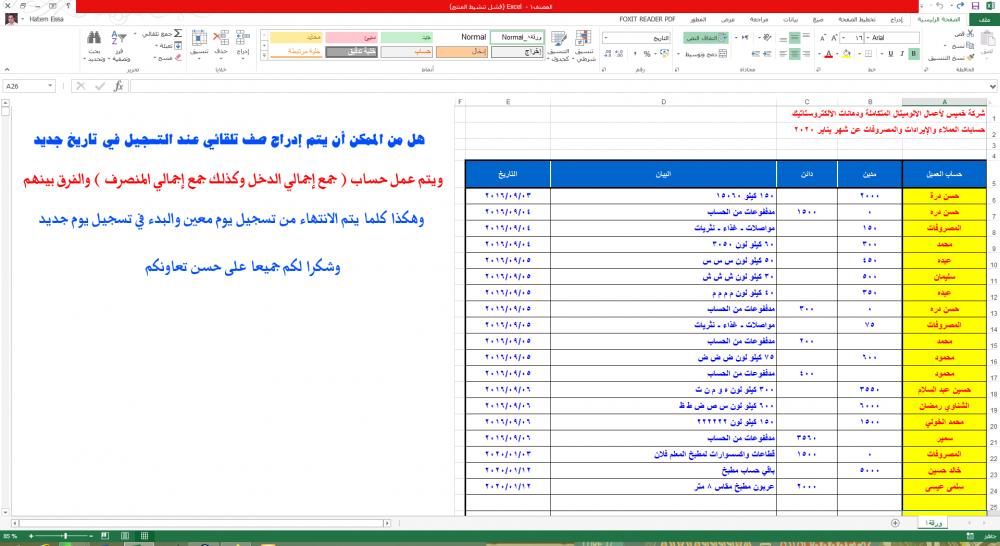This screenshot has height=546, width=1000.
Task: Switch to the Insert ribbon tab
Action: pyautogui.click(x=897, y=20)
